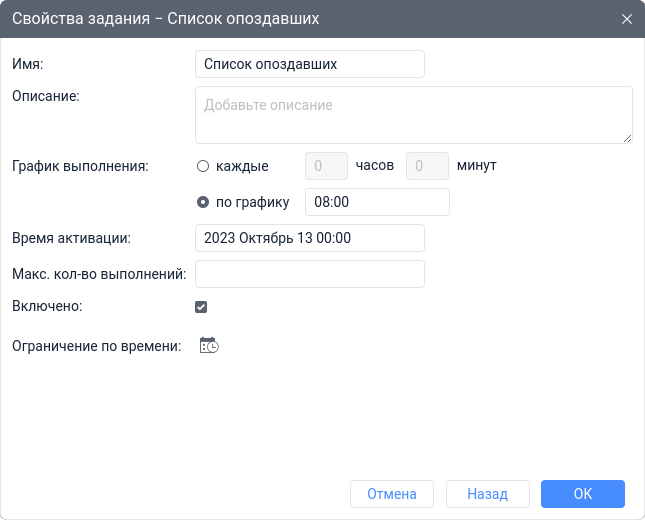This screenshot has height=520, width=645.
Task: Grab the description box resize handle
Action: coord(627,138)
